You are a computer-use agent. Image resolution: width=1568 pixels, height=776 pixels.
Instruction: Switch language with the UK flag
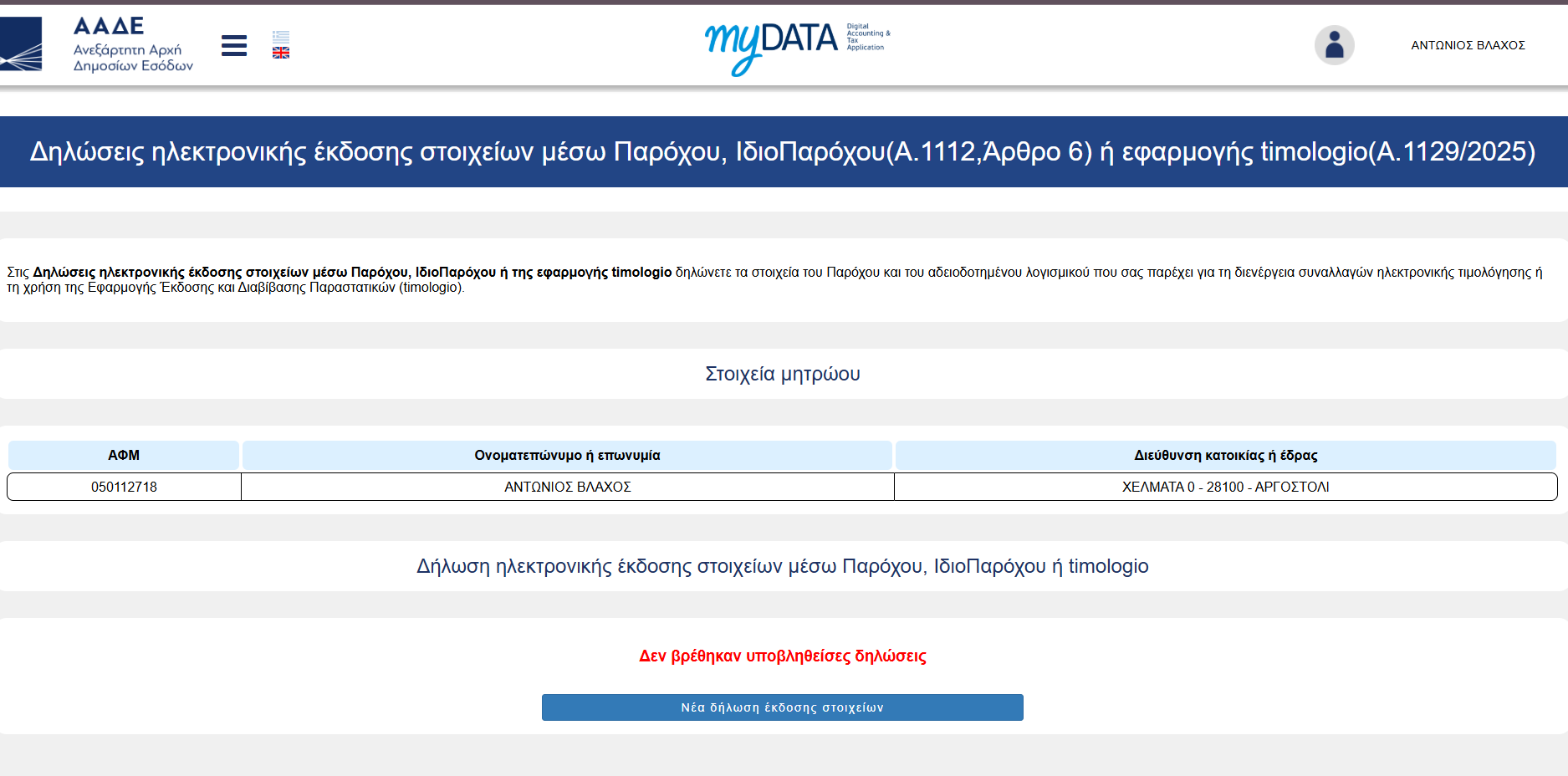click(281, 53)
